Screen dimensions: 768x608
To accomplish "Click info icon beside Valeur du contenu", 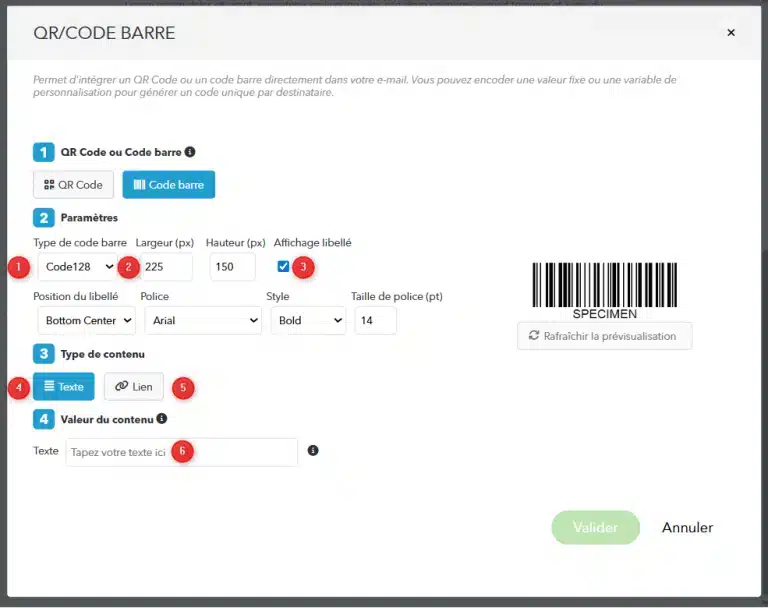I will (x=162, y=419).
